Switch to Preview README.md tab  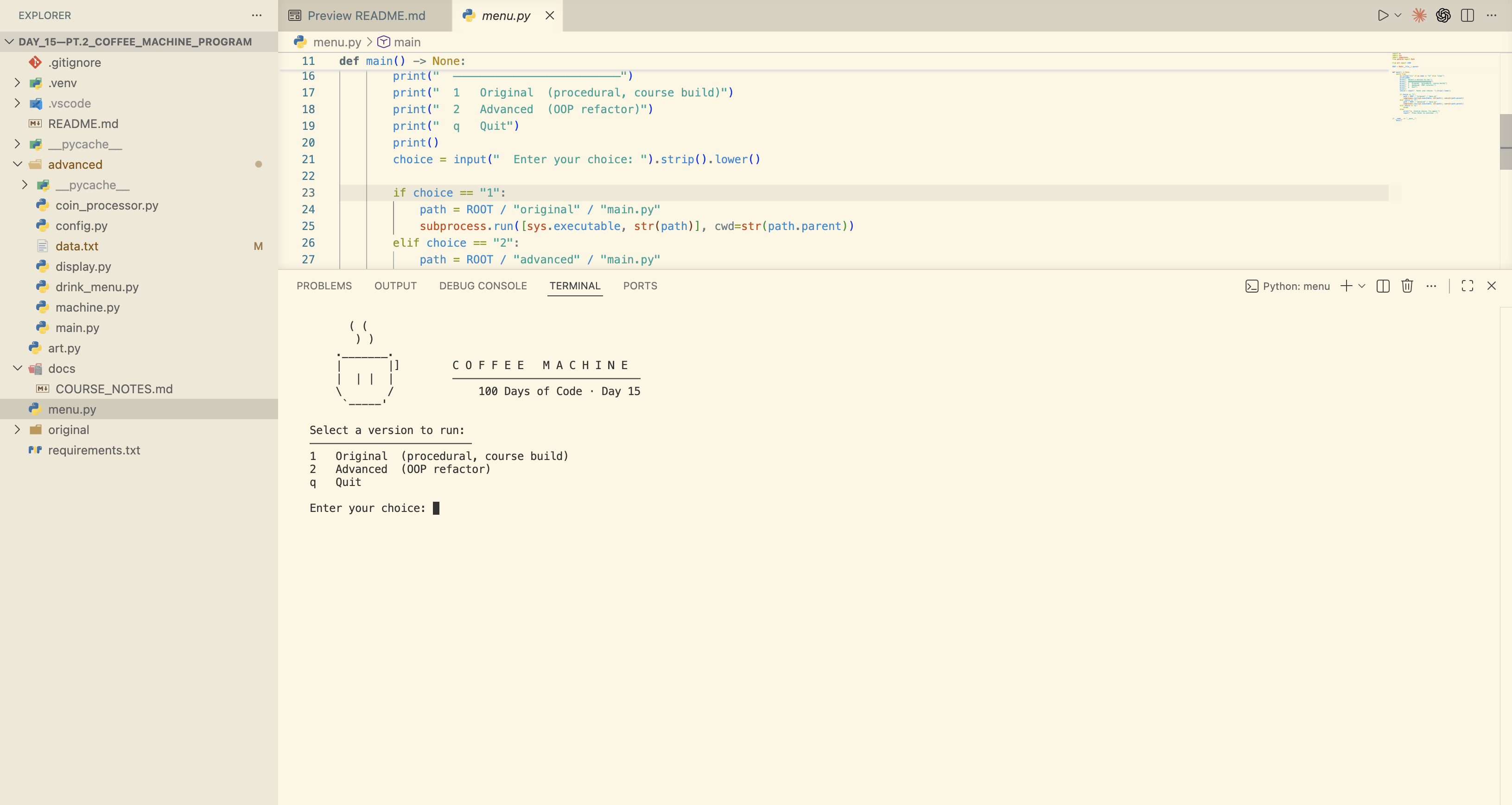[365, 16]
